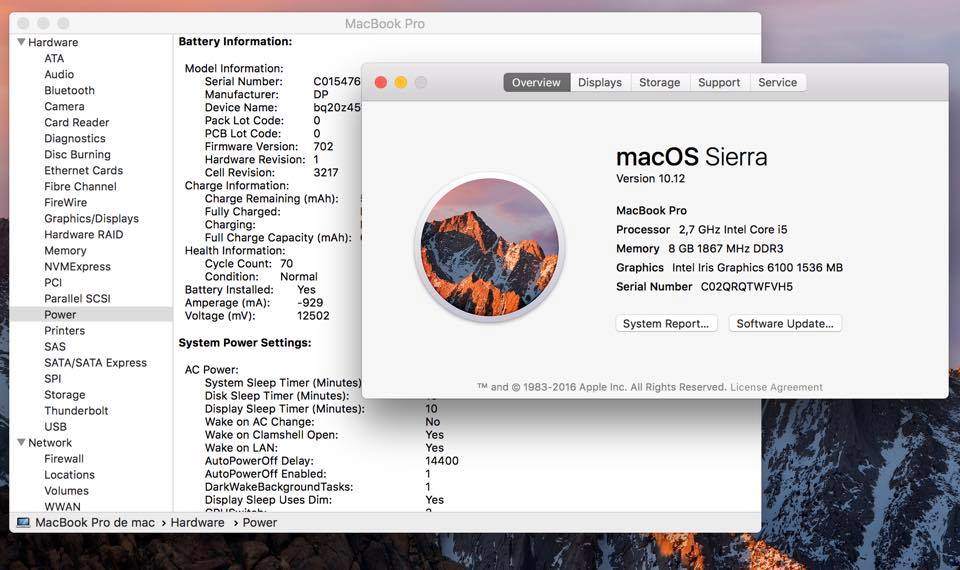Click the computer icon in the path bar
Image resolution: width=960 pixels, height=570 pixels.
(x=23, y=522)
